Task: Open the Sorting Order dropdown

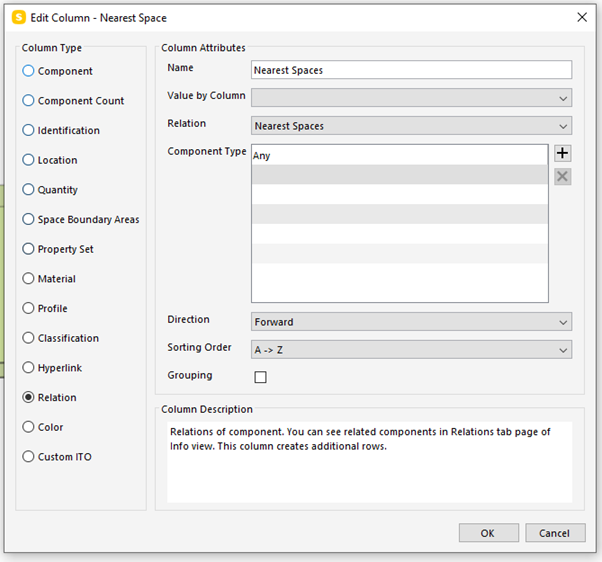Action: (x=411, y=349)
